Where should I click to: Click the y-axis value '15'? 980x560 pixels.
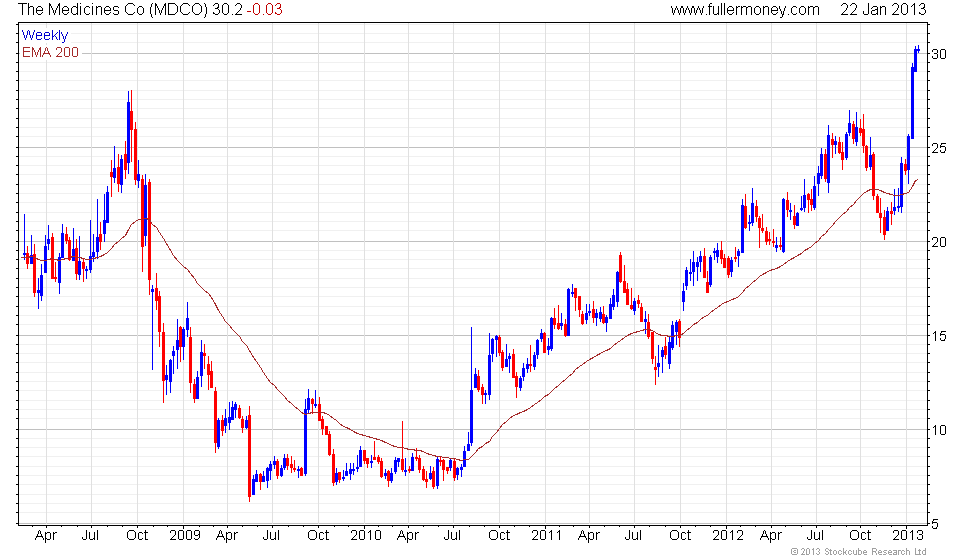pos(939,336)
